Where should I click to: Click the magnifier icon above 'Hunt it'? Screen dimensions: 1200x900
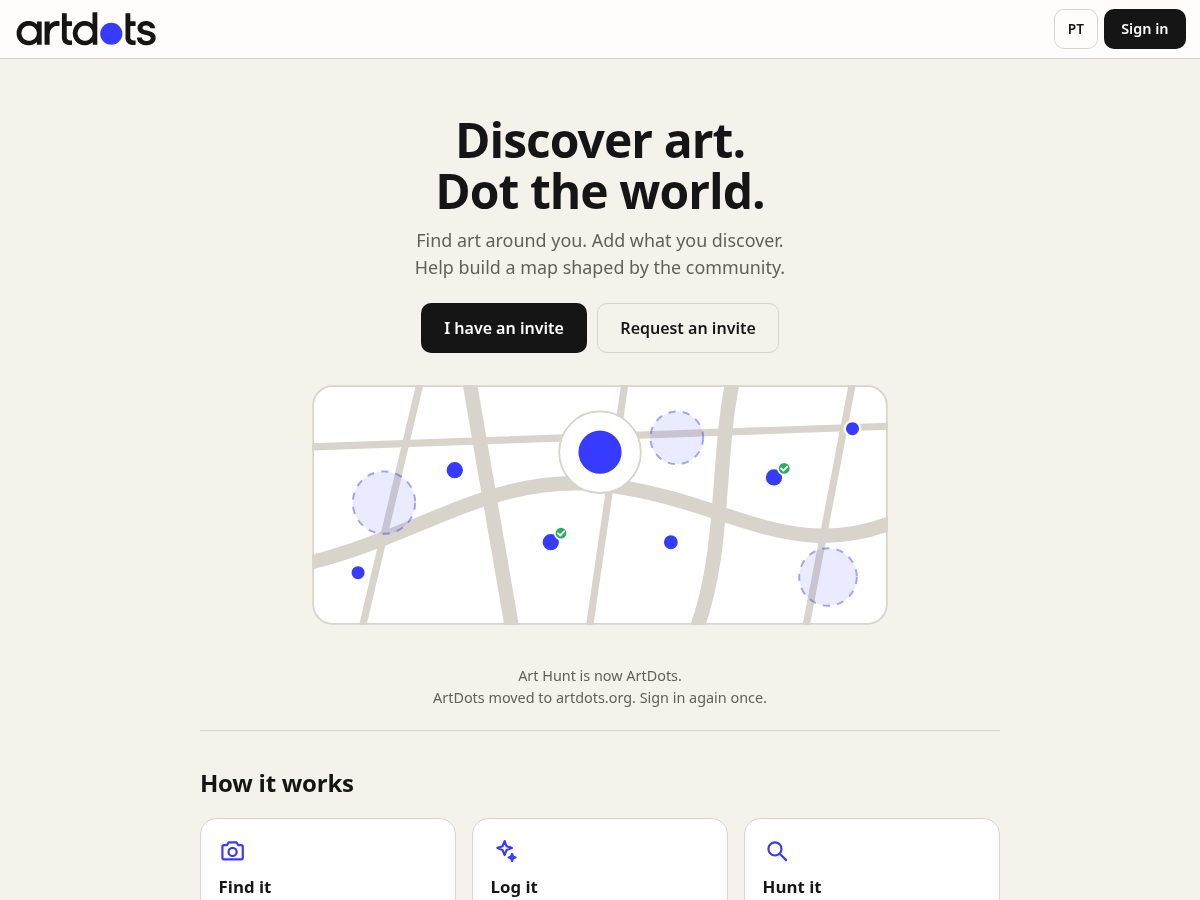click(777, 851)
